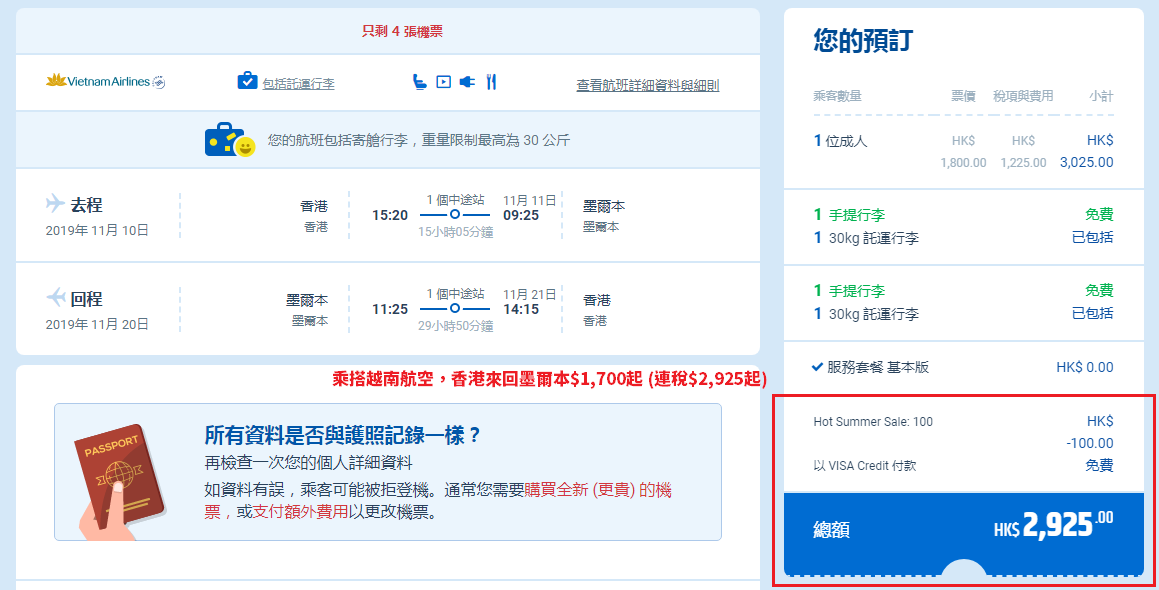
Task: Click Hot Summer Sale: 100 discount line
Action: click(873, 421)
